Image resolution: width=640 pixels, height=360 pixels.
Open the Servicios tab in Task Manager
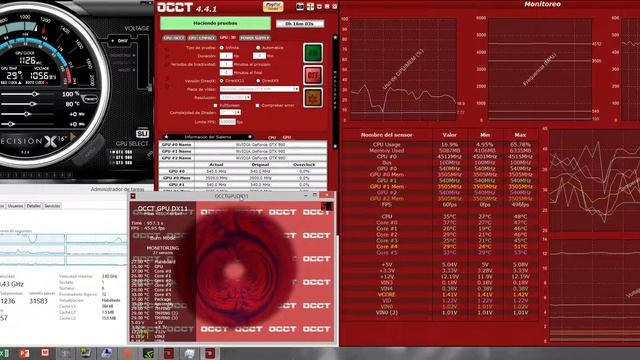click(52, 206)
